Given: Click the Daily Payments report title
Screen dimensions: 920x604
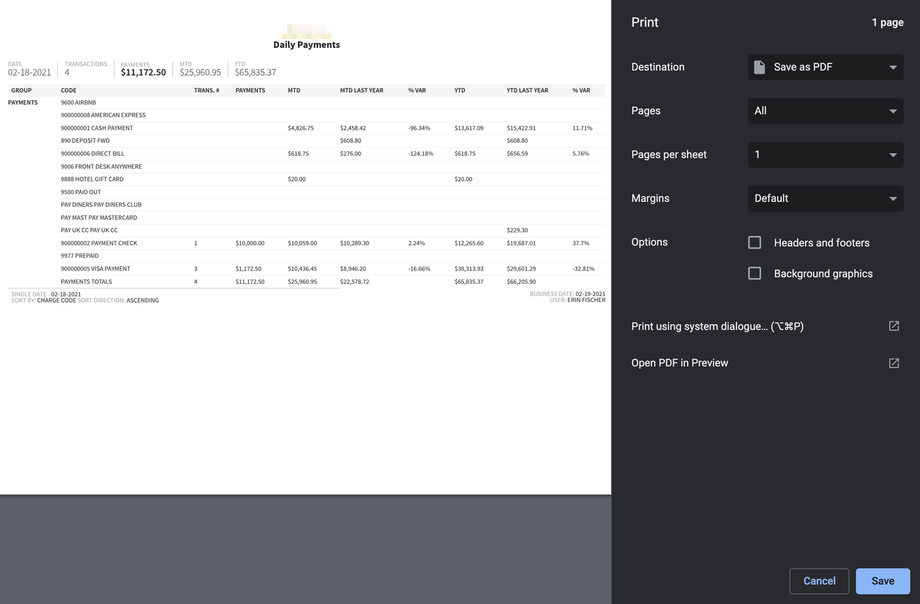Looking at the screenshot, I should [306, 45].
